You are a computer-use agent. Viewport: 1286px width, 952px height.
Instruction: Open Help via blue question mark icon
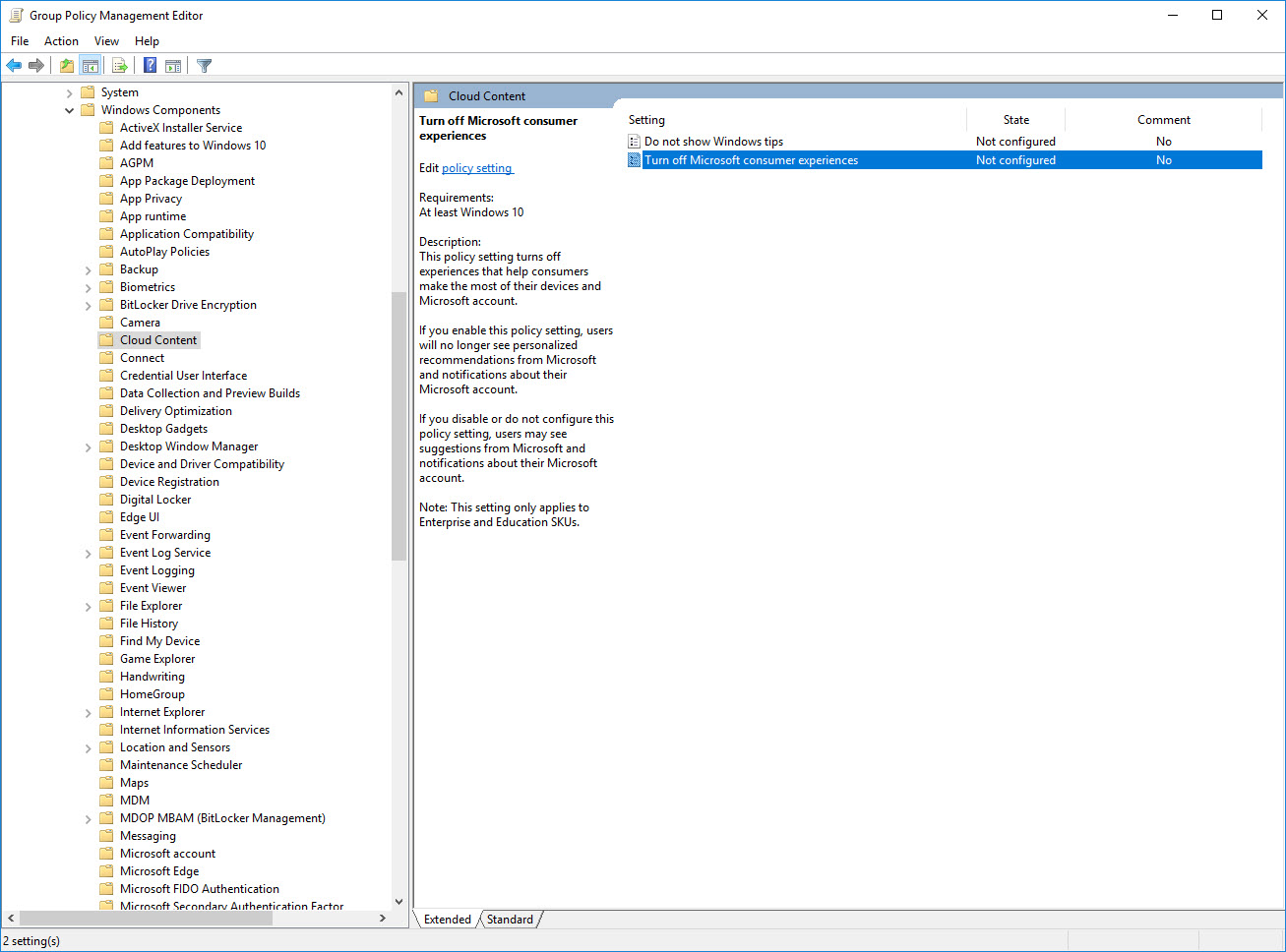(x=150, y=66)
